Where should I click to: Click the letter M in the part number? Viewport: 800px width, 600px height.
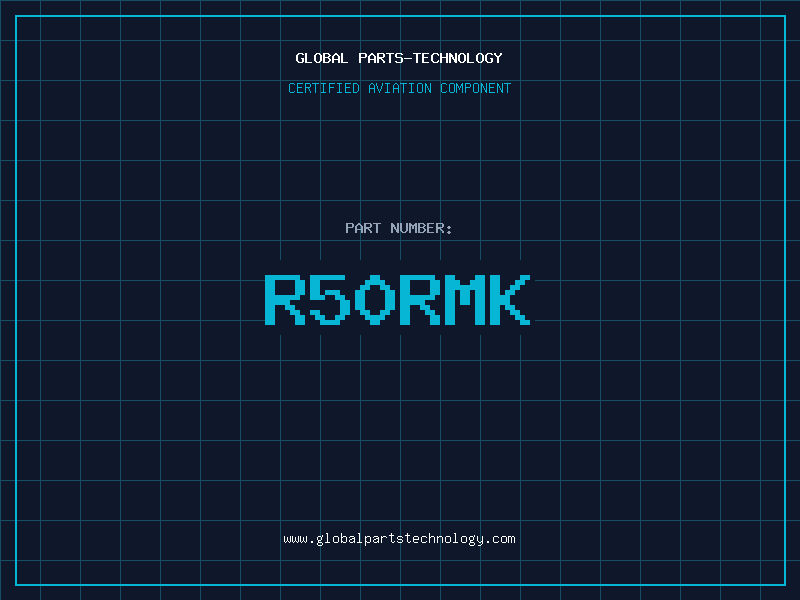click(x=464, y=299)
